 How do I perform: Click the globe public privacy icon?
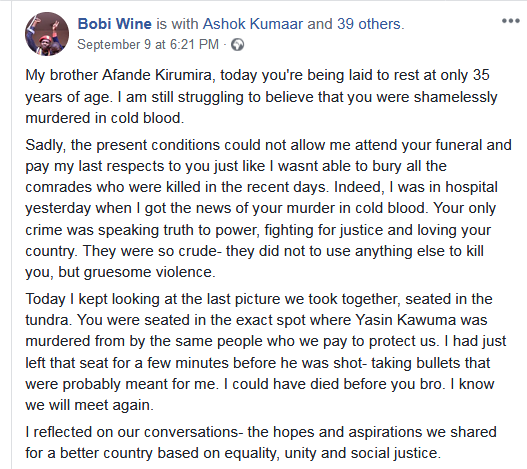(238, 45)
